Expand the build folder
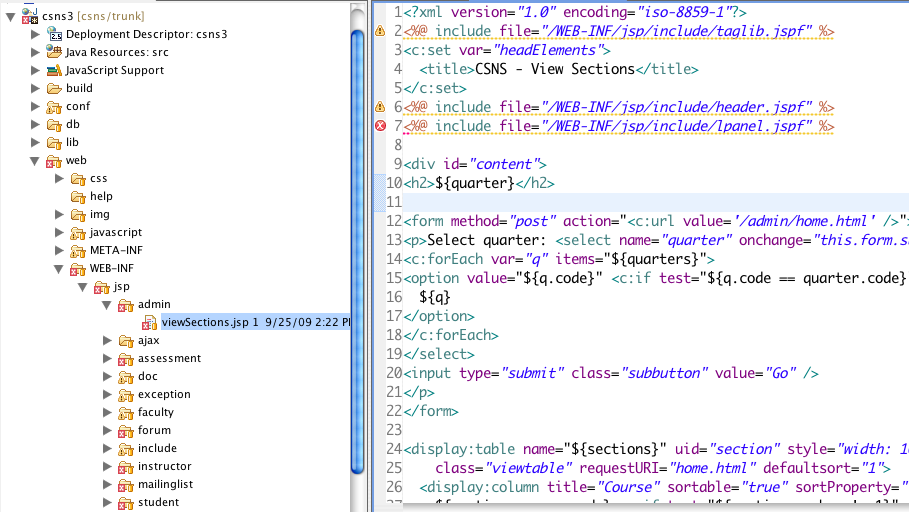Screen dimensions: 909x512 [x=36, y=88]
